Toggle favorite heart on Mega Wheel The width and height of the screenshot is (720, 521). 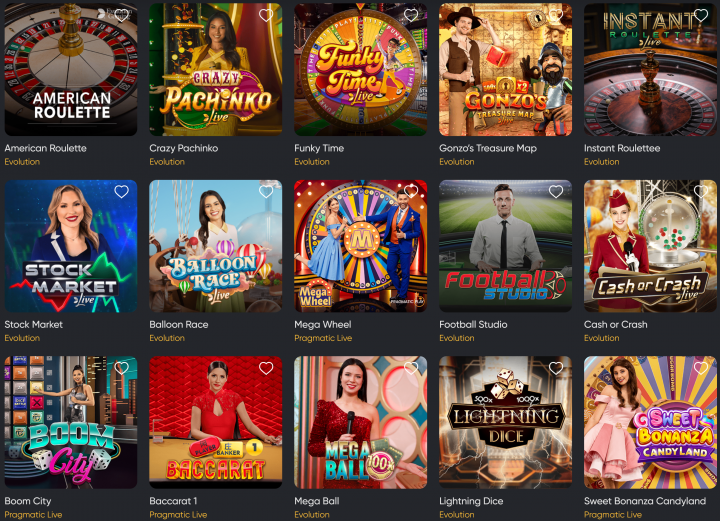[x=411, y=192]
